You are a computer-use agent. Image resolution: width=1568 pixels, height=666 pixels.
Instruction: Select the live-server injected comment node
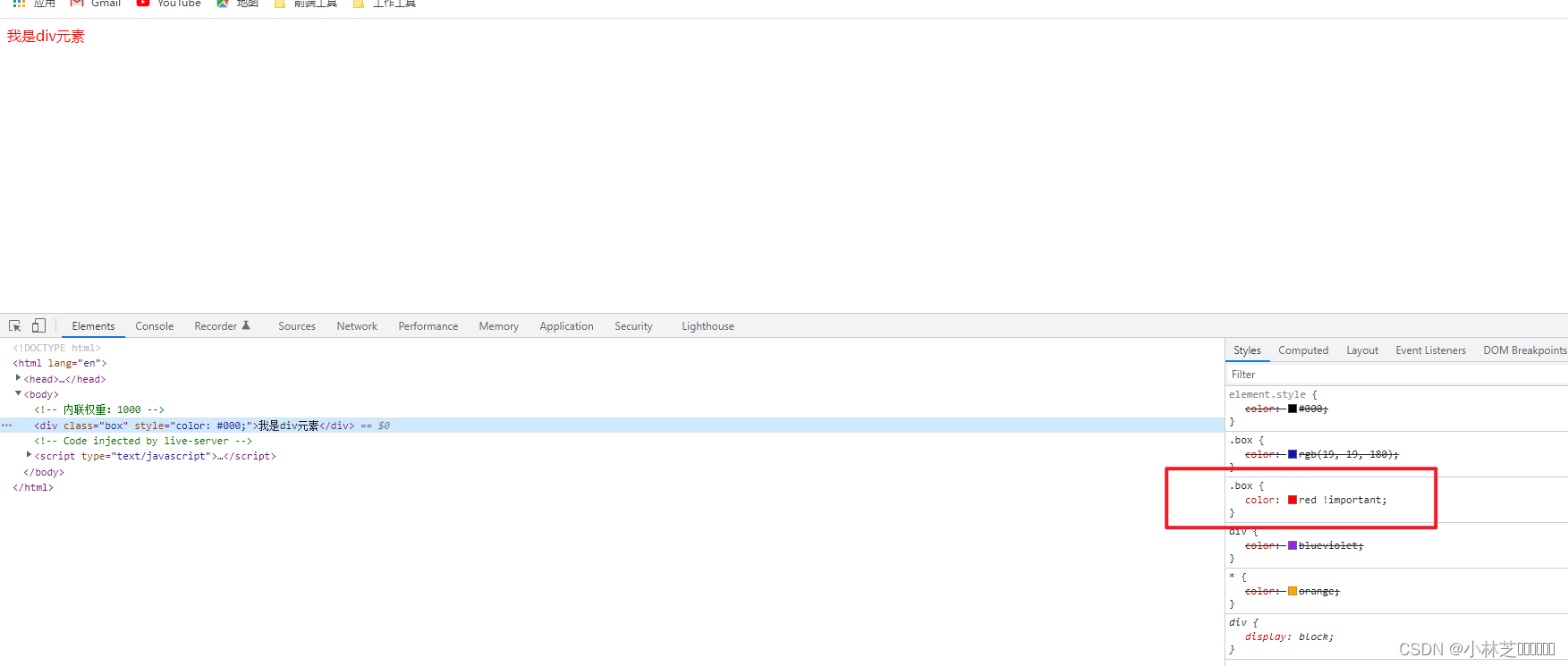[x=143, y=441]
